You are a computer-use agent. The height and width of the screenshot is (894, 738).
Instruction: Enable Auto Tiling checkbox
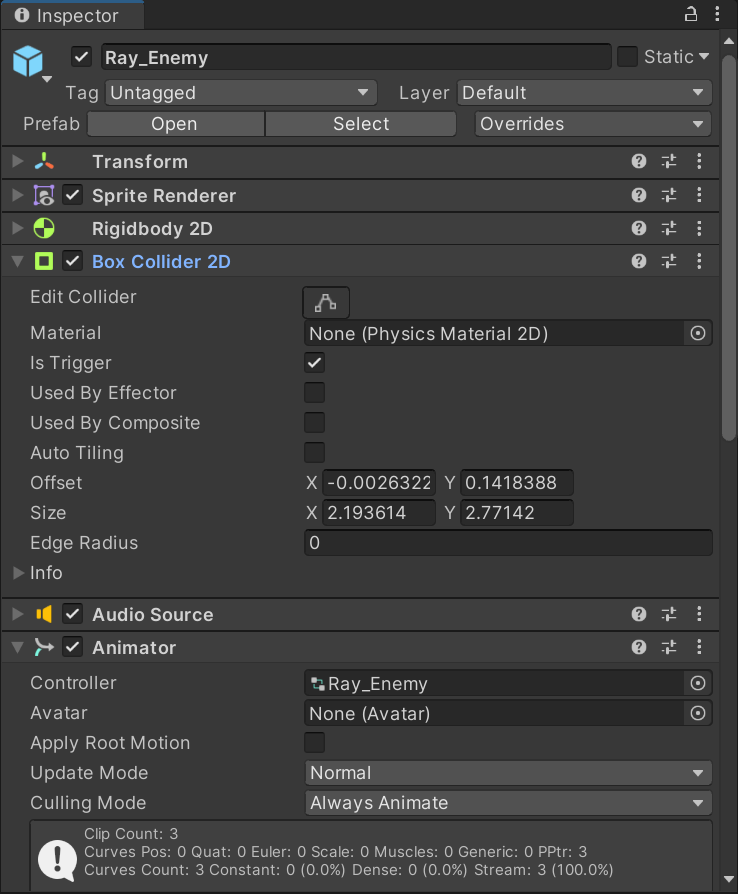point(314,453)
